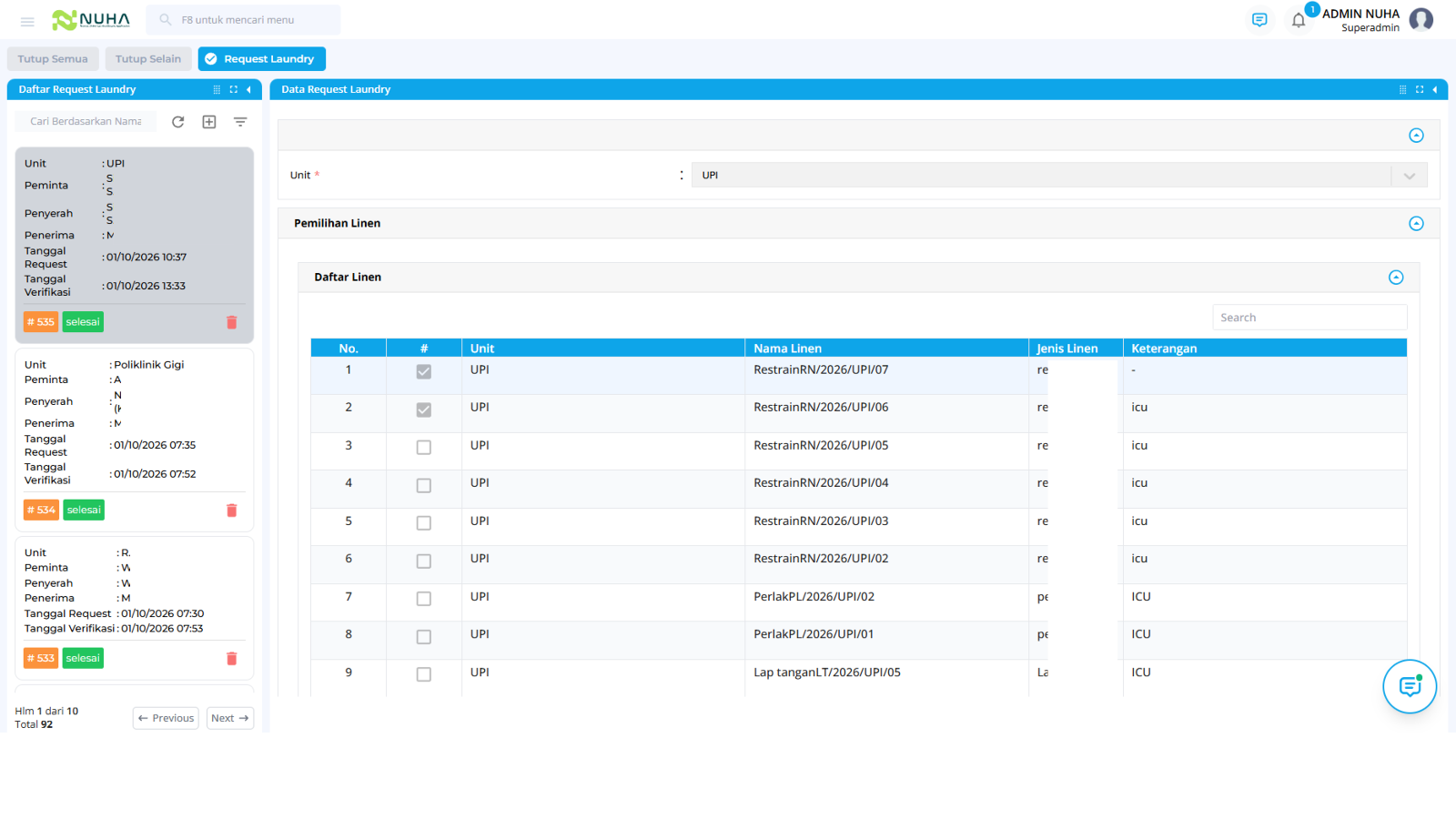The width and height of the screenshot is (1456, 819).
Task: Switch to the Request Laundry tab
Action: [x=262, y=59]
